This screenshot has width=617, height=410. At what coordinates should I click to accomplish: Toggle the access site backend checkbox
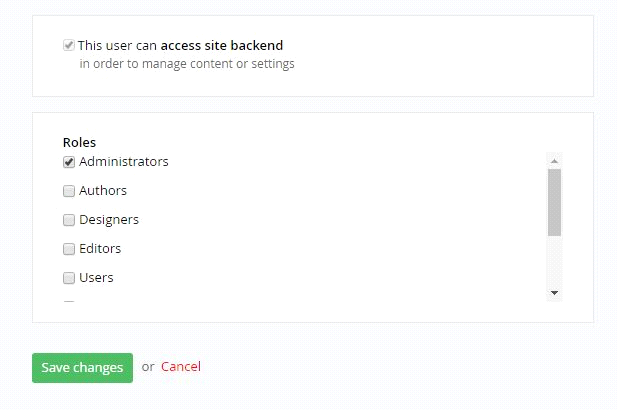tap(69, 45)
